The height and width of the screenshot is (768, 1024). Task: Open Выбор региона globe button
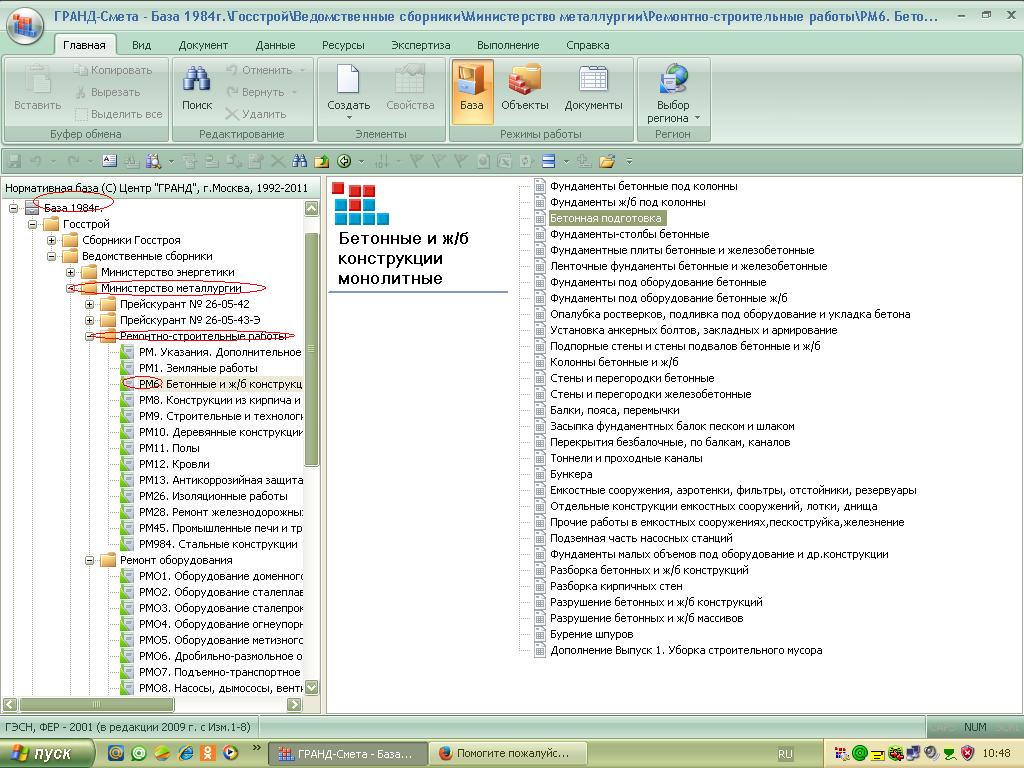pos(673,93)
